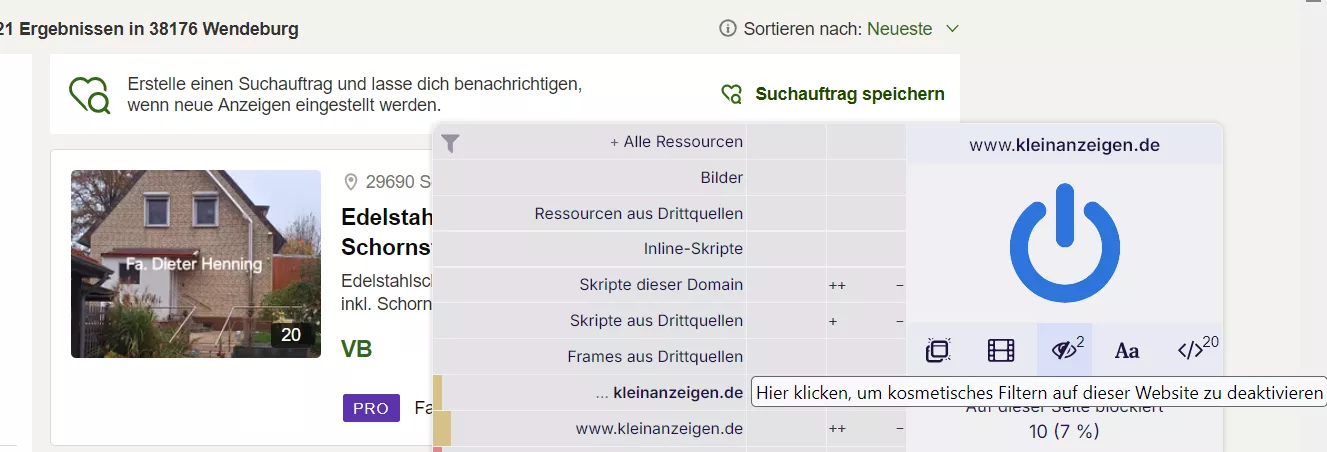Expand the Alle Ressourcen row
Viewport: 1327px width, 452px height.
[x=676, y=142]
